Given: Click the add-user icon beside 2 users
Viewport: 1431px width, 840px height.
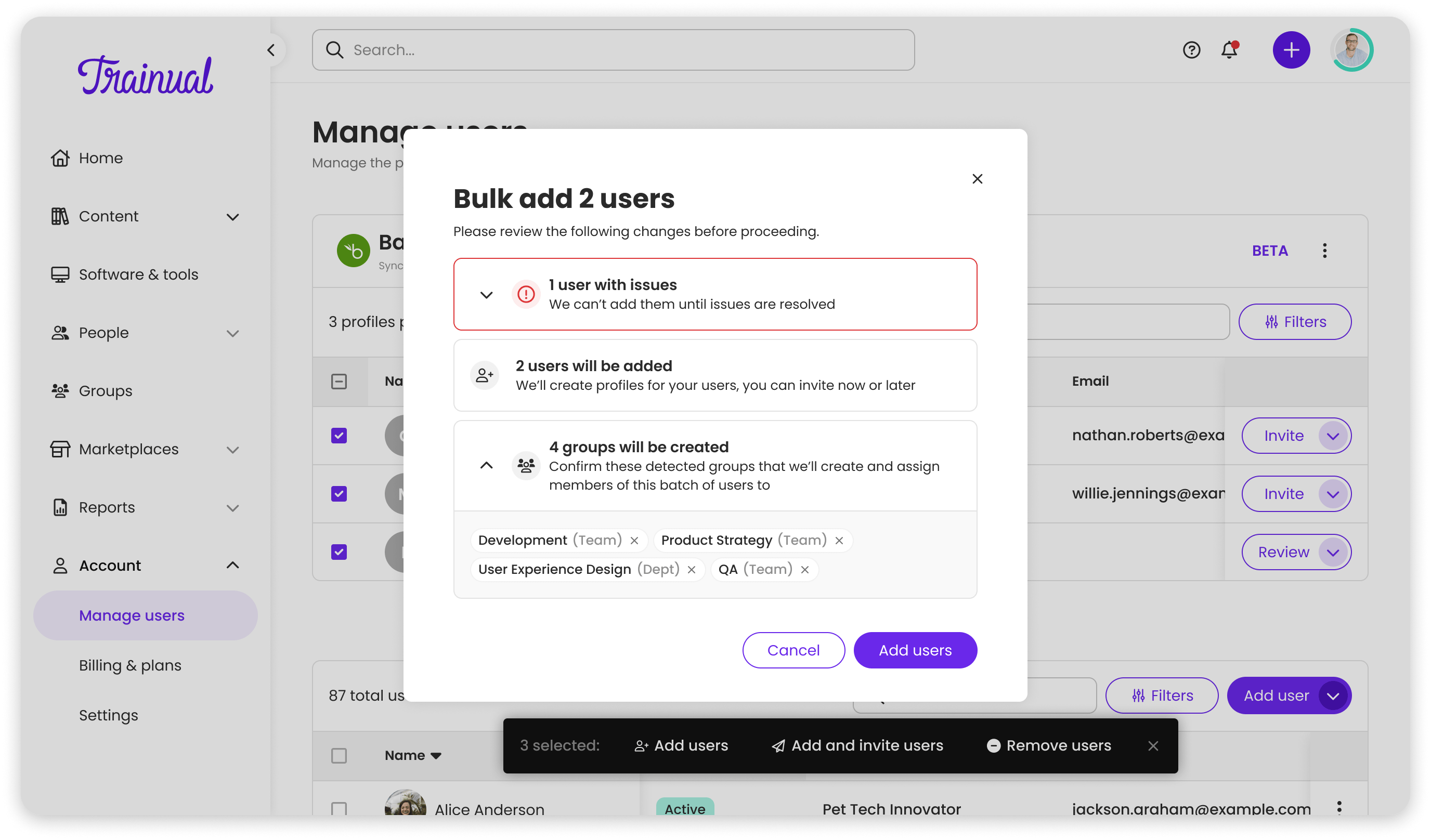Looking at the screenshot, I should [485, 375].
